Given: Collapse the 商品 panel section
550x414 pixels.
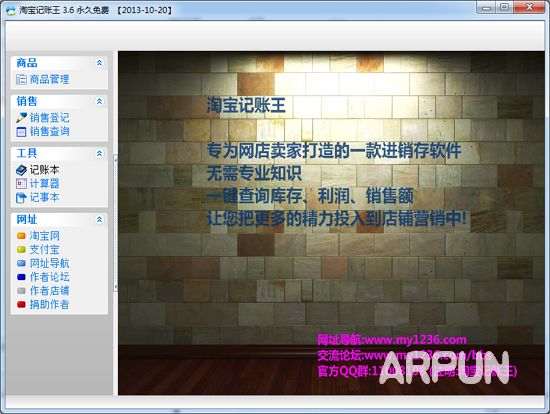Looking at the screenshot, I should click(x=99, y=63).
